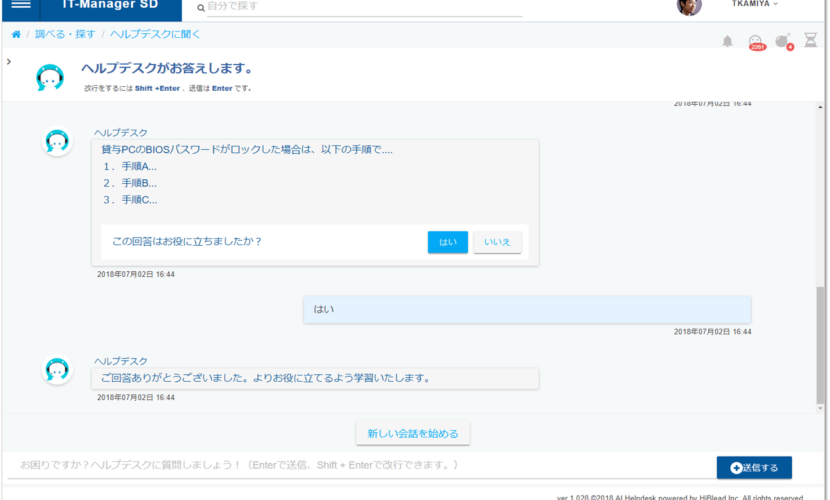The width and height of the screenshot is (830, 500).
Task: Click the hourglass icon
Action: point(810,40)
